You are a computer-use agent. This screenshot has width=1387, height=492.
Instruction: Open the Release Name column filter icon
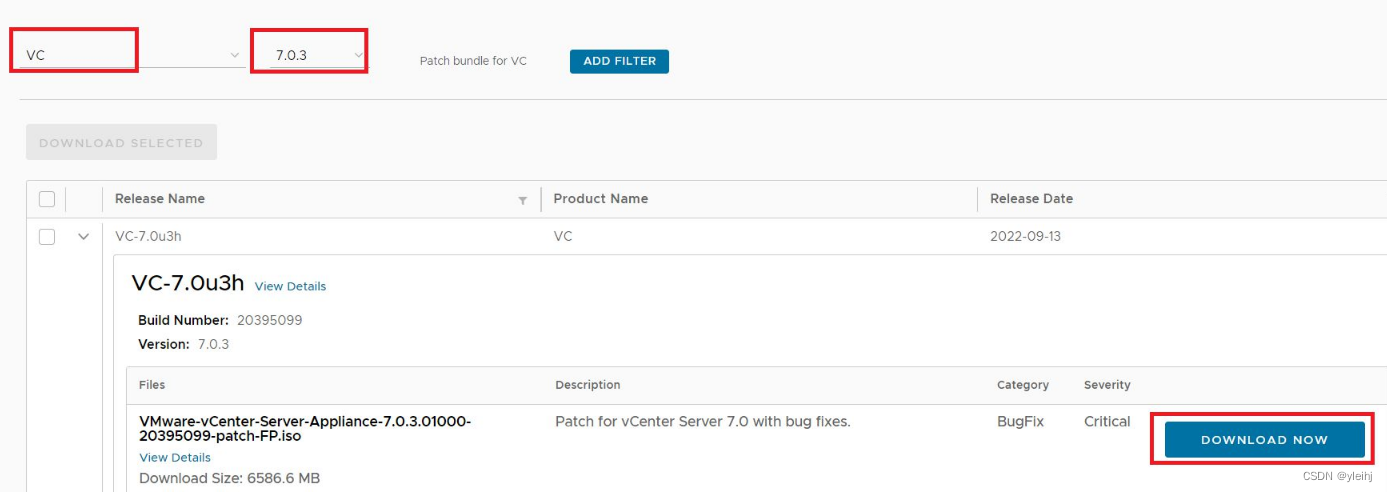[x=522, y=200]
